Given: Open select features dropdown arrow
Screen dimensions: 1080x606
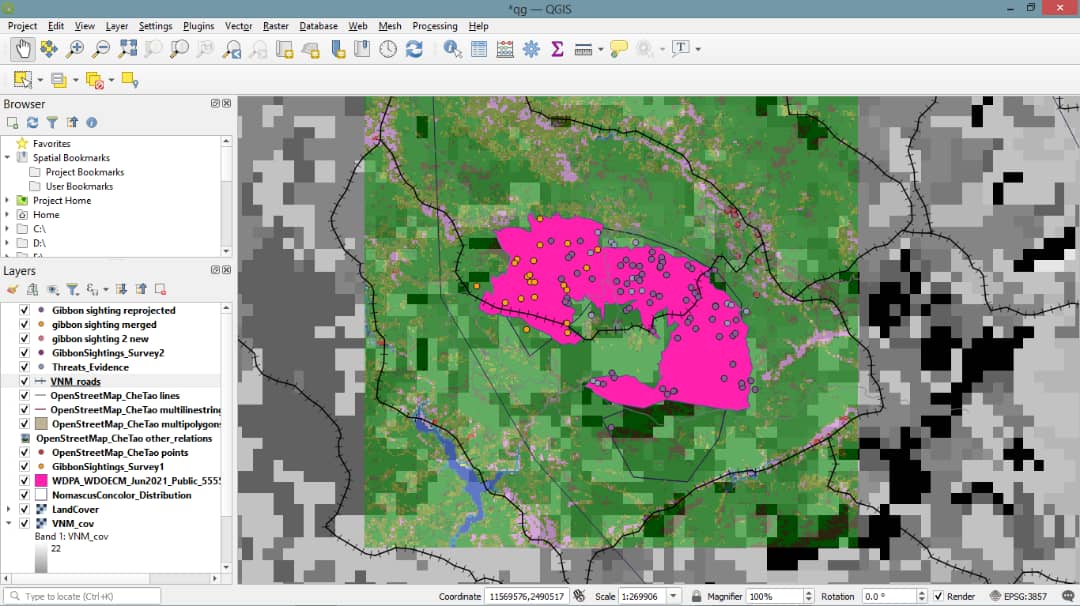Looking at the screenshot, I should tap(40, 81).
